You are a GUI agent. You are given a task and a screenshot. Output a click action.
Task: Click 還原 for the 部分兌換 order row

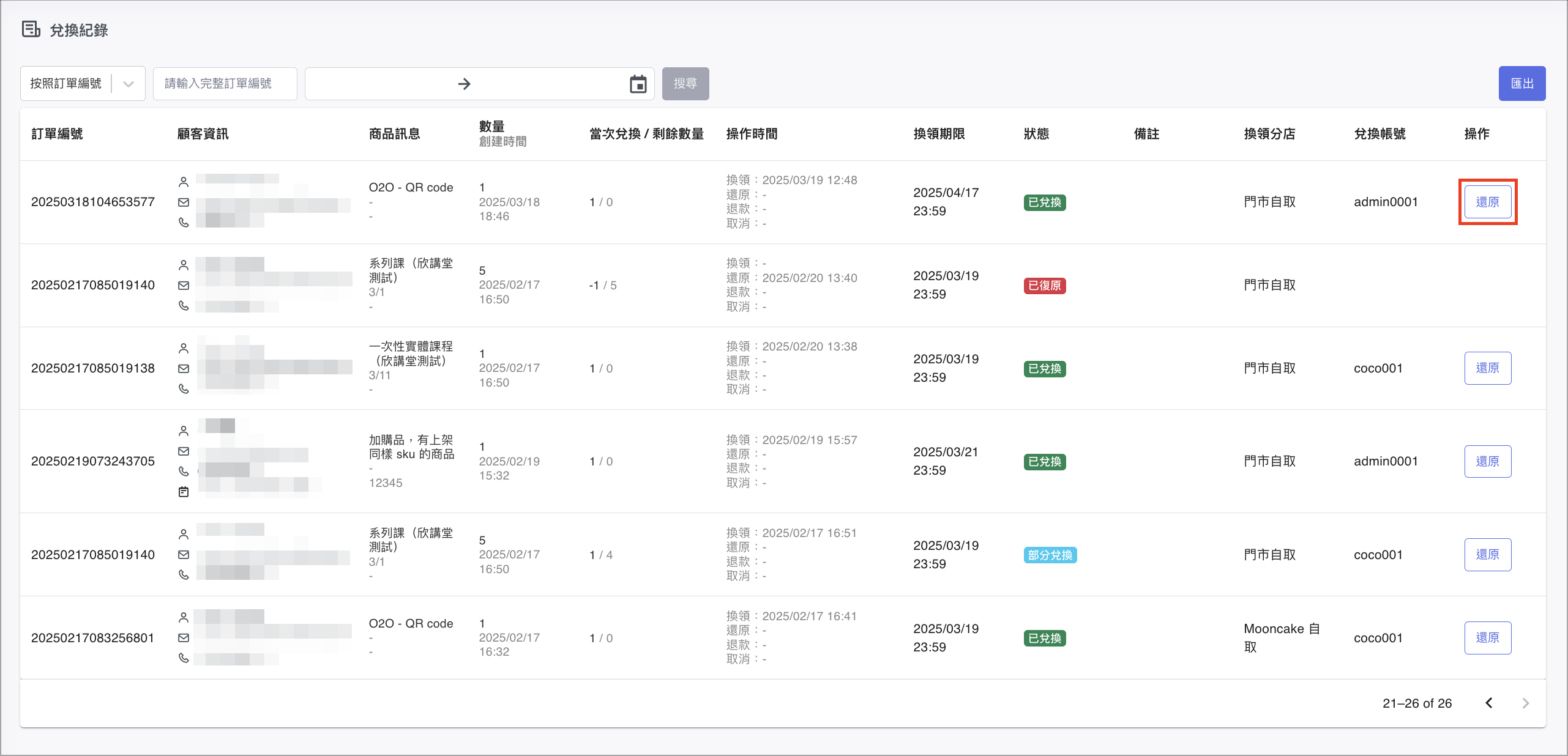click(x=1488, y=555)
